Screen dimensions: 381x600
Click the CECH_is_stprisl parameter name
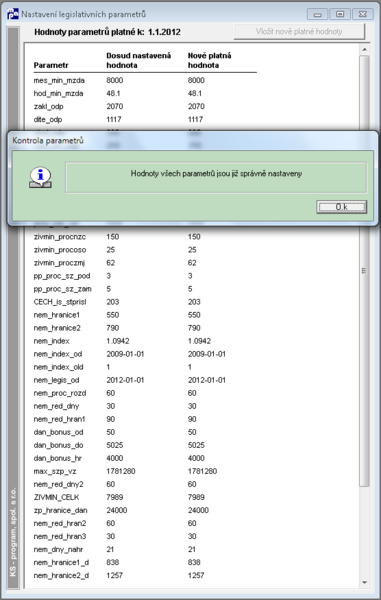point(60,302)
